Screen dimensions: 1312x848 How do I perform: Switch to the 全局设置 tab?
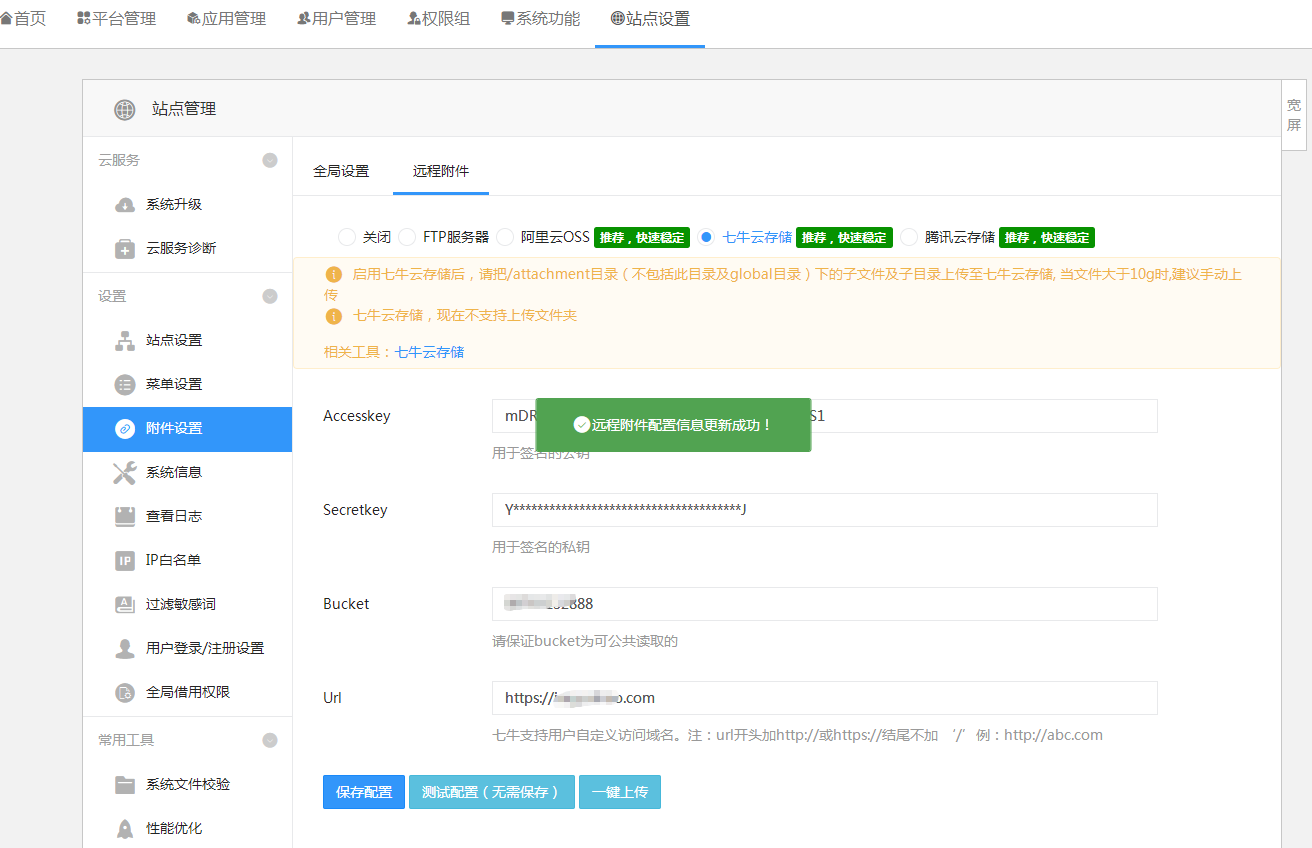pyautogui.click(x=341, y=171)
